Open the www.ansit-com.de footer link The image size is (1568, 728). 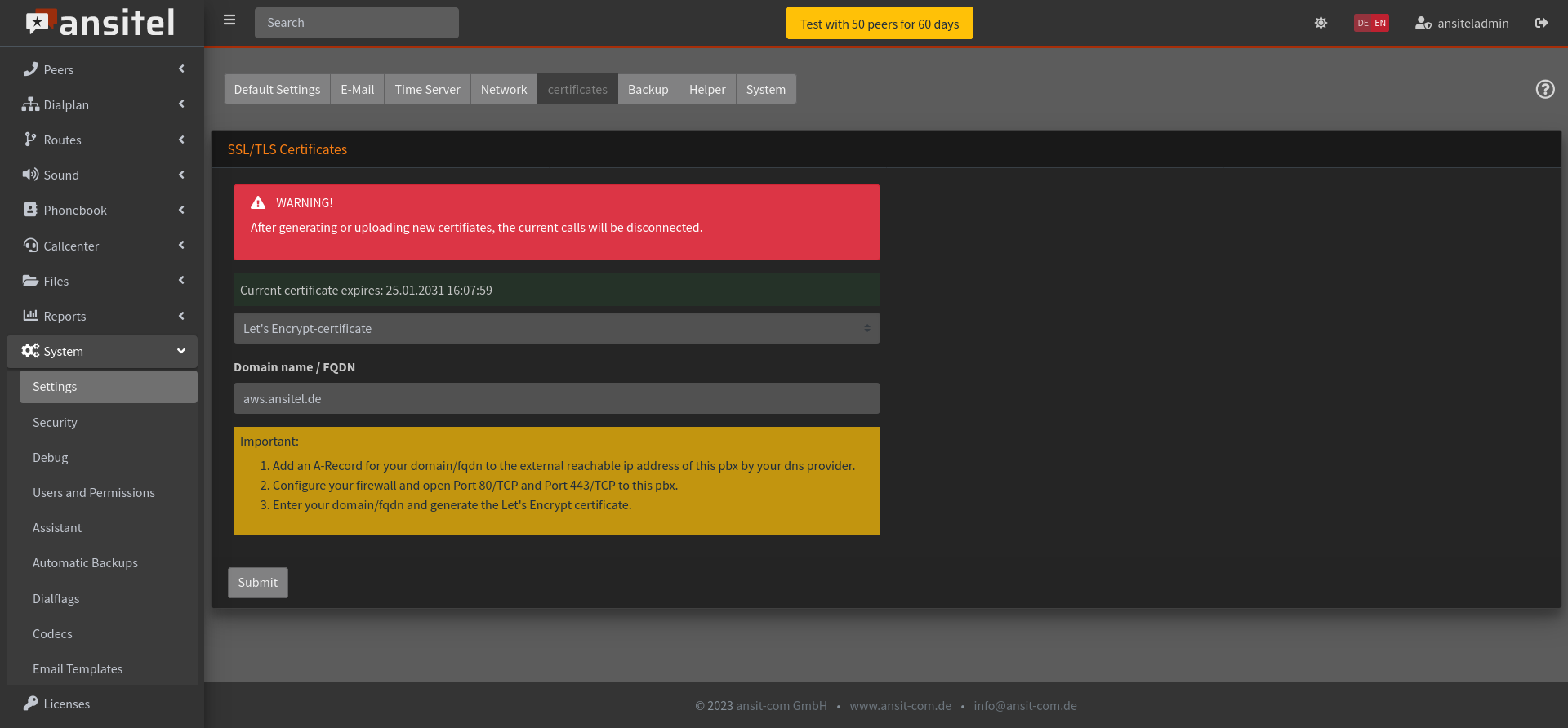click(900, 706)
